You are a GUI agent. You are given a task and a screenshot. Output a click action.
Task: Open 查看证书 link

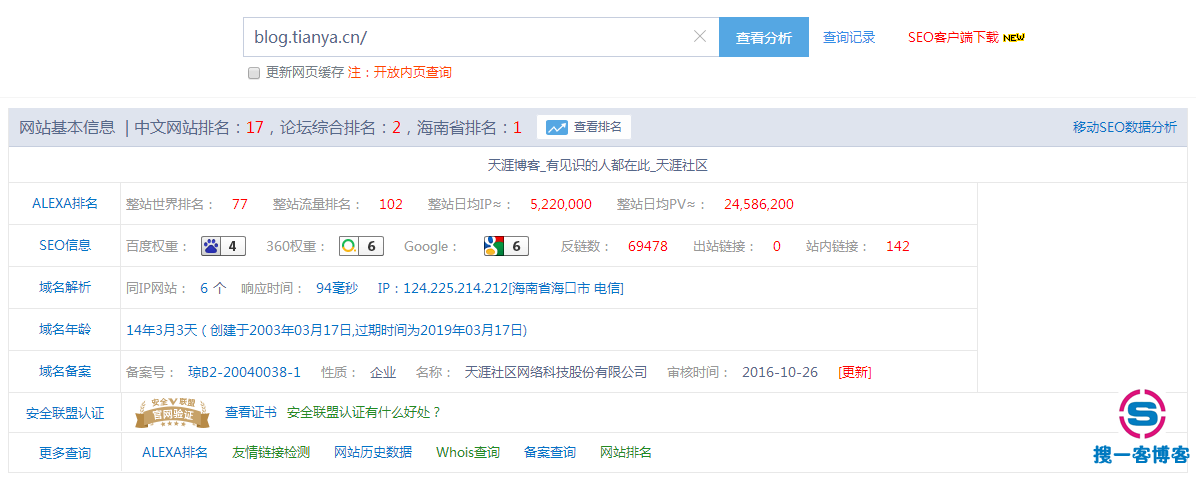coord(251,412)
